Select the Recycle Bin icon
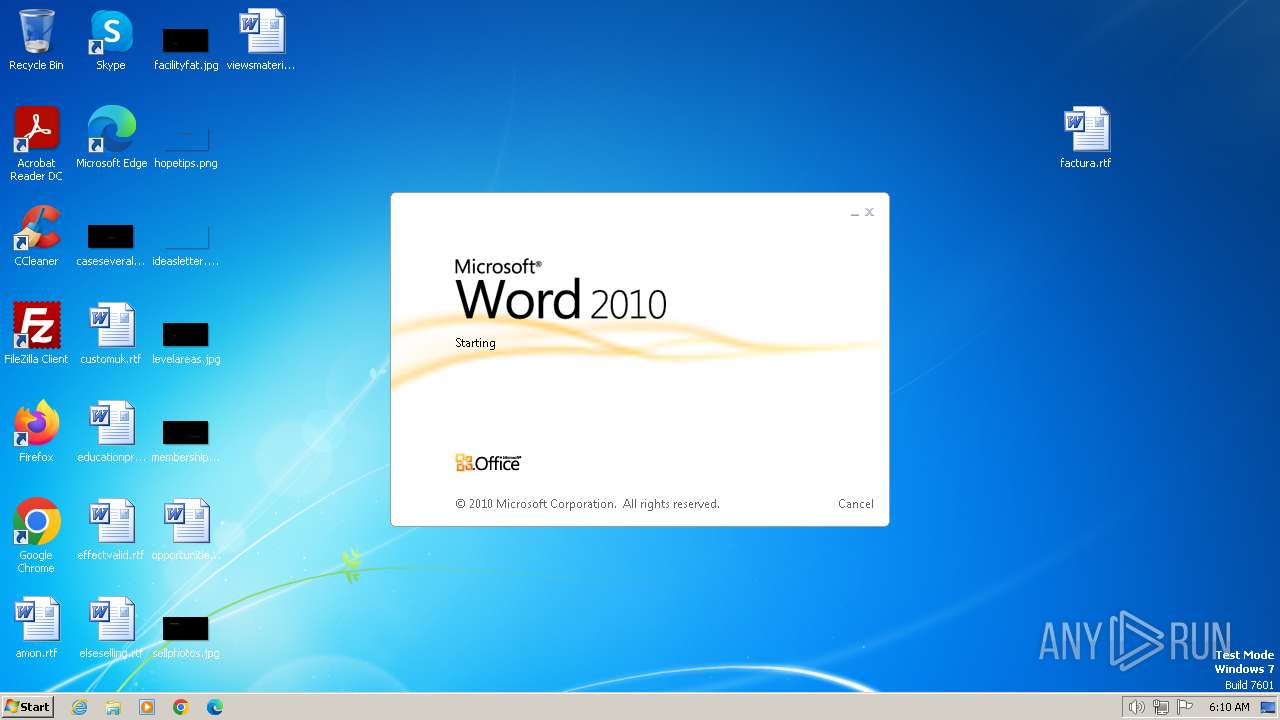Image resolution: width=1280 pixels, height=720 pixels. (x=36, y=40)
